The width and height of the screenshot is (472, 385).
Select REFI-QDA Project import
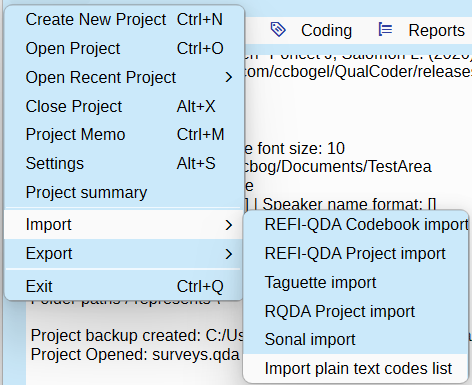(356, 253)
